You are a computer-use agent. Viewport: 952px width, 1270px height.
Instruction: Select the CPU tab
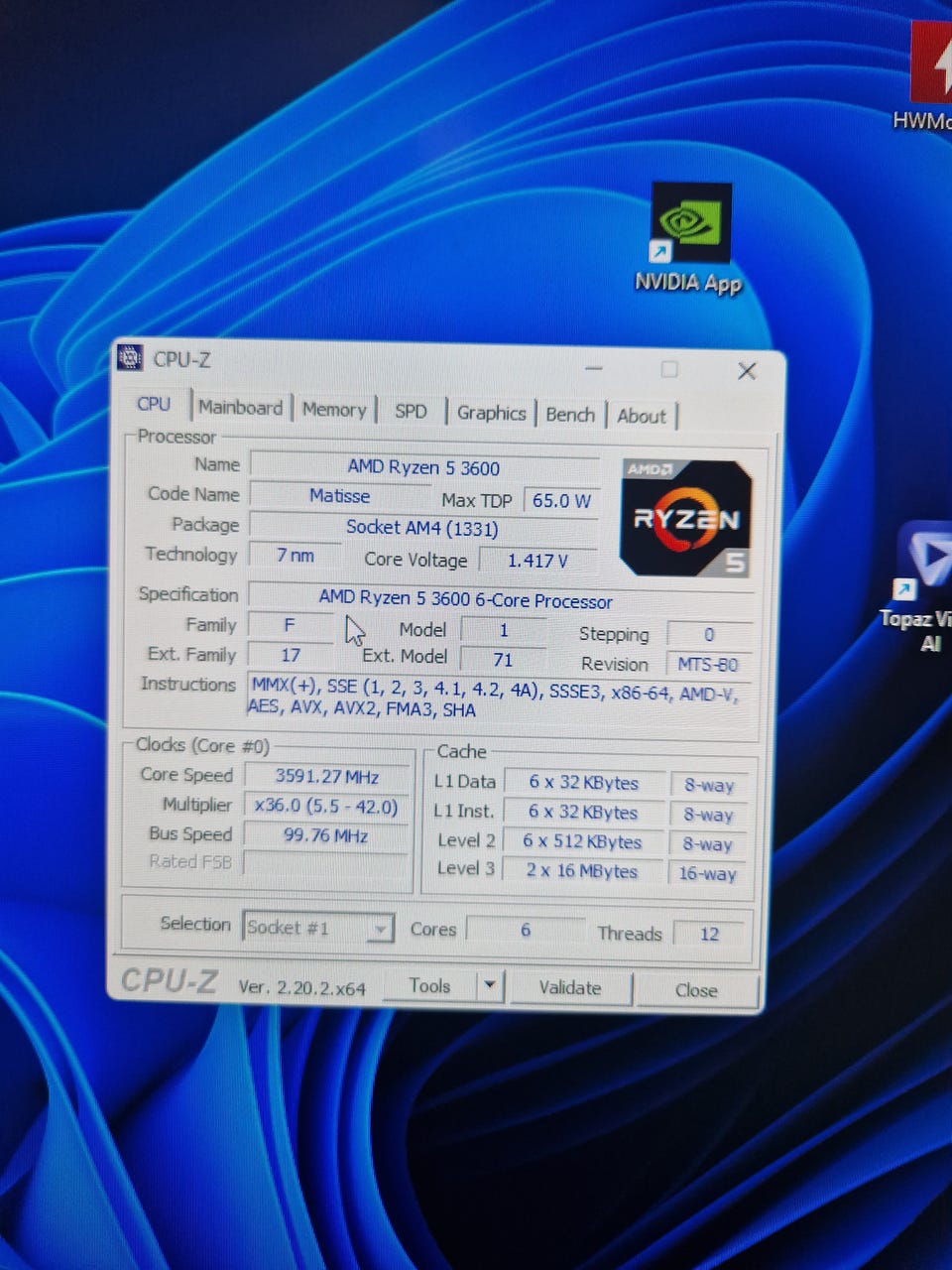pyautogui.click(x=154, y=404)
